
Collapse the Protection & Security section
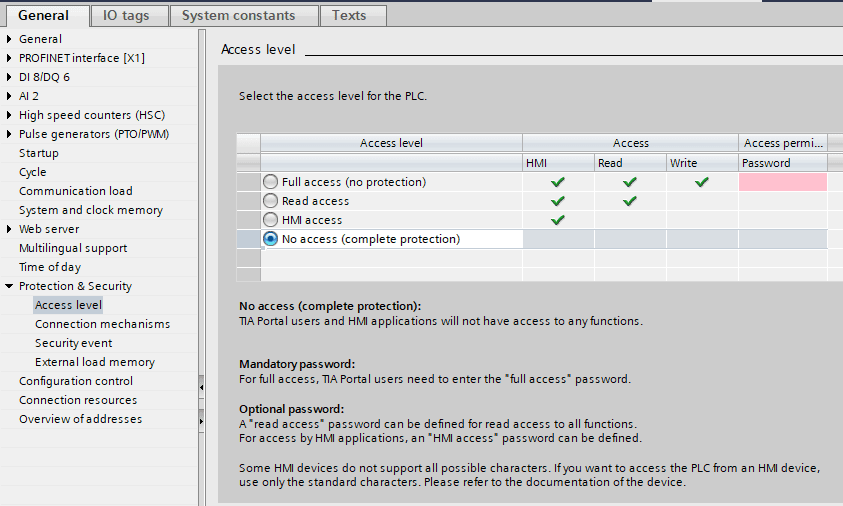pos(10,286)
